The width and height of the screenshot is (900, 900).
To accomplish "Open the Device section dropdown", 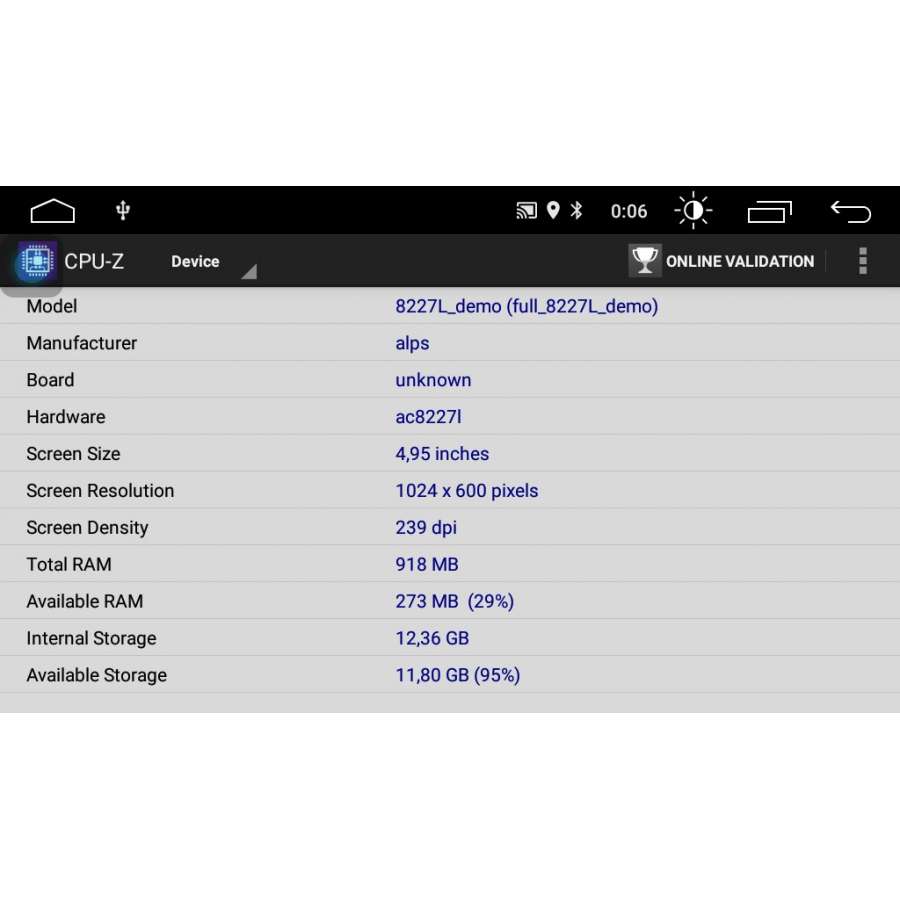I will 213,262.
